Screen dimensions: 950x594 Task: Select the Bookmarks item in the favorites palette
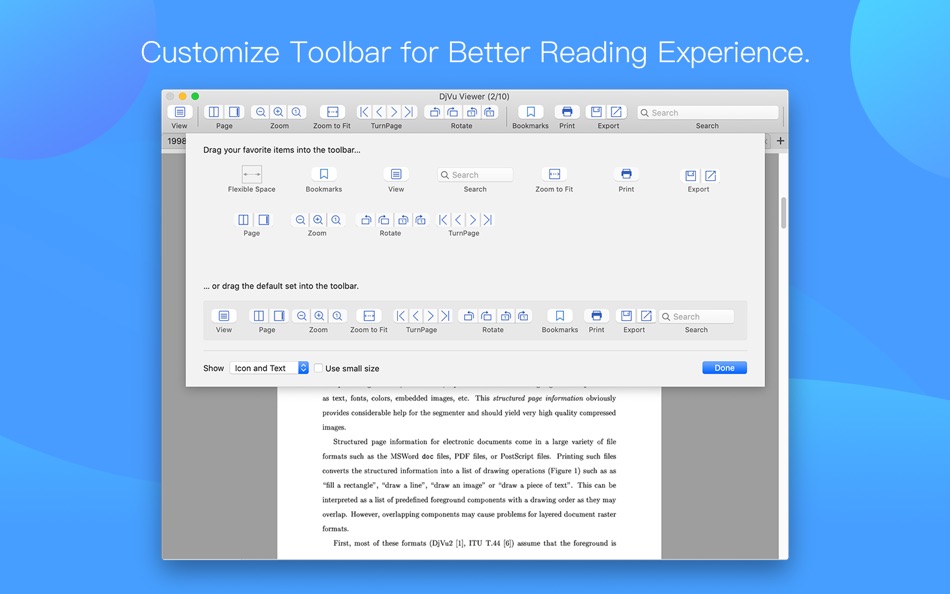tap(324, 175)
